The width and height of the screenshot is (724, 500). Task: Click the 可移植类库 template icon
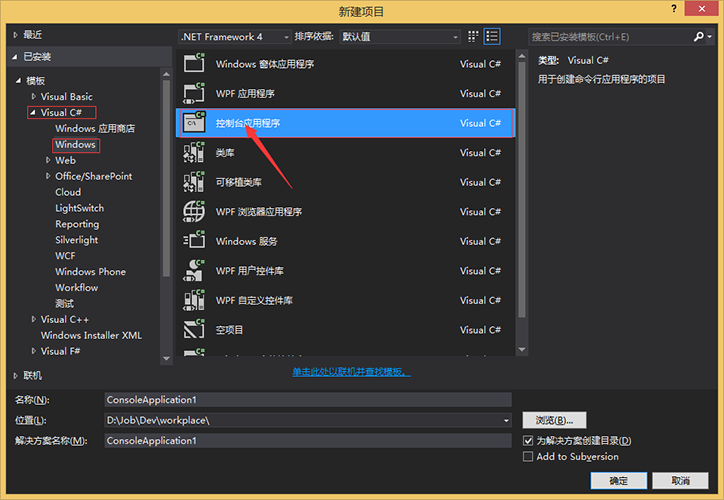click(194, 182)
